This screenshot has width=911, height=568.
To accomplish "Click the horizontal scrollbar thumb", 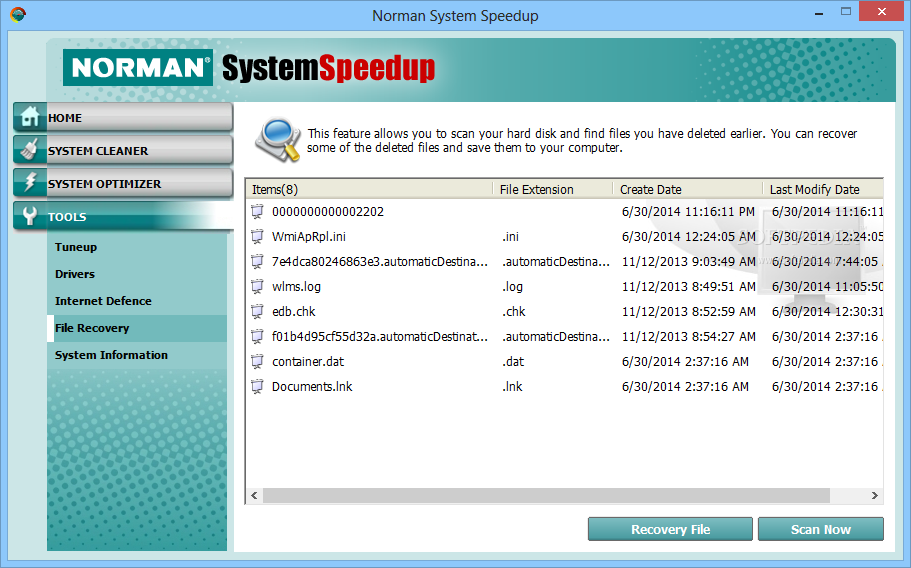I will click(546, 495).
